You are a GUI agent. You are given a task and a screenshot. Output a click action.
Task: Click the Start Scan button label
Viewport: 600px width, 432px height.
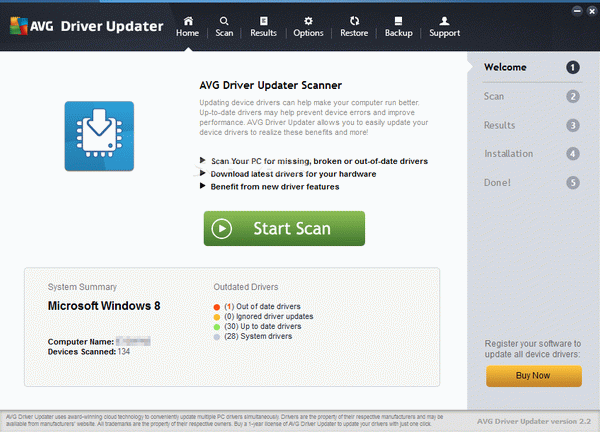pos(292,228)
